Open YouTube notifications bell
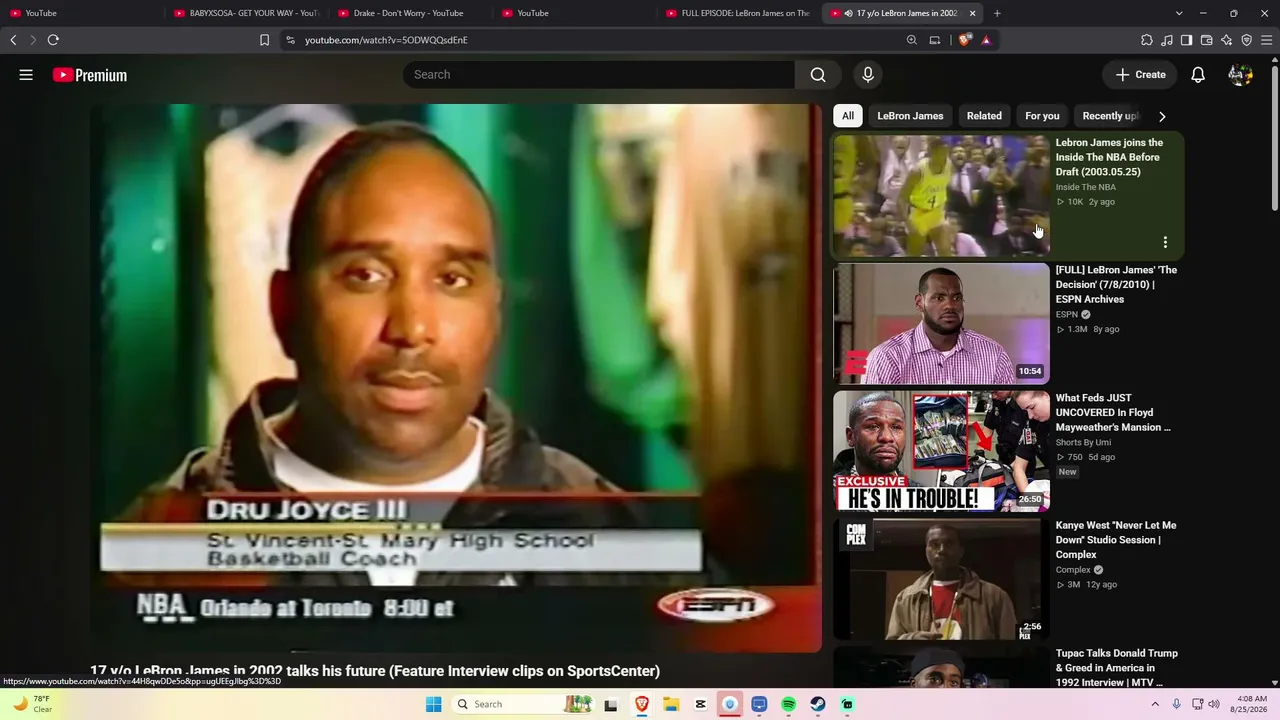 (x=1198, y=75)
